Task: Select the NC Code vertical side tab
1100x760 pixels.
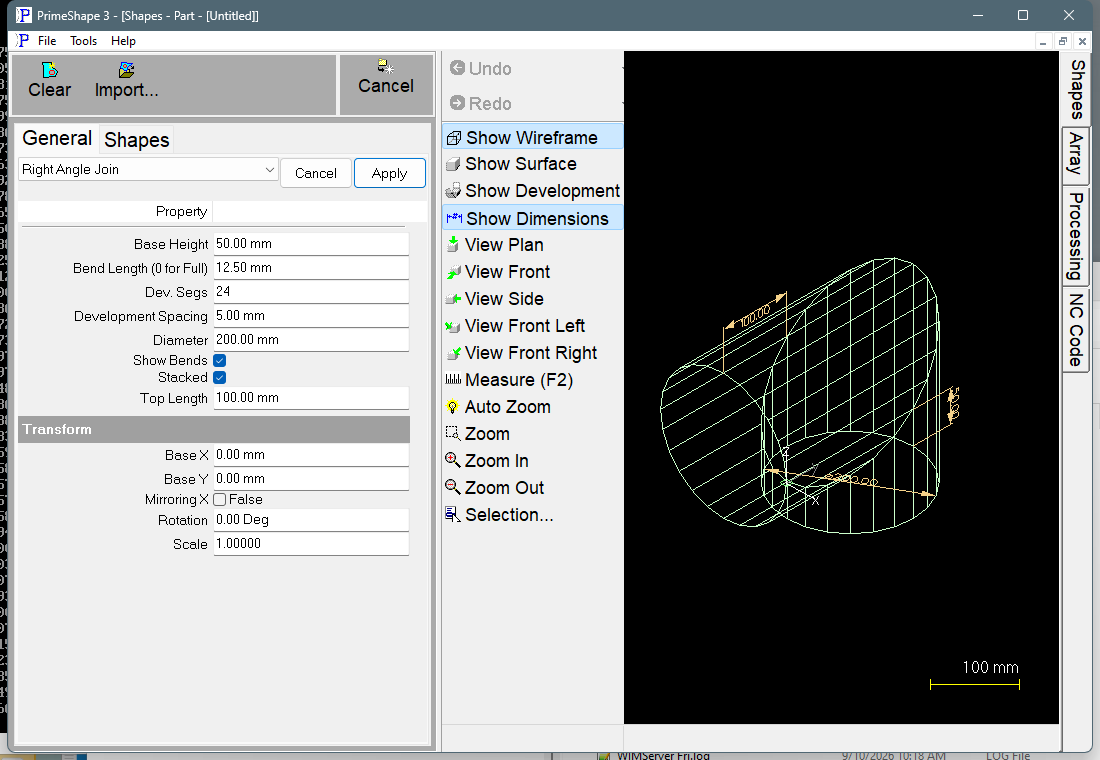Action: click(x=1077, y=330)
